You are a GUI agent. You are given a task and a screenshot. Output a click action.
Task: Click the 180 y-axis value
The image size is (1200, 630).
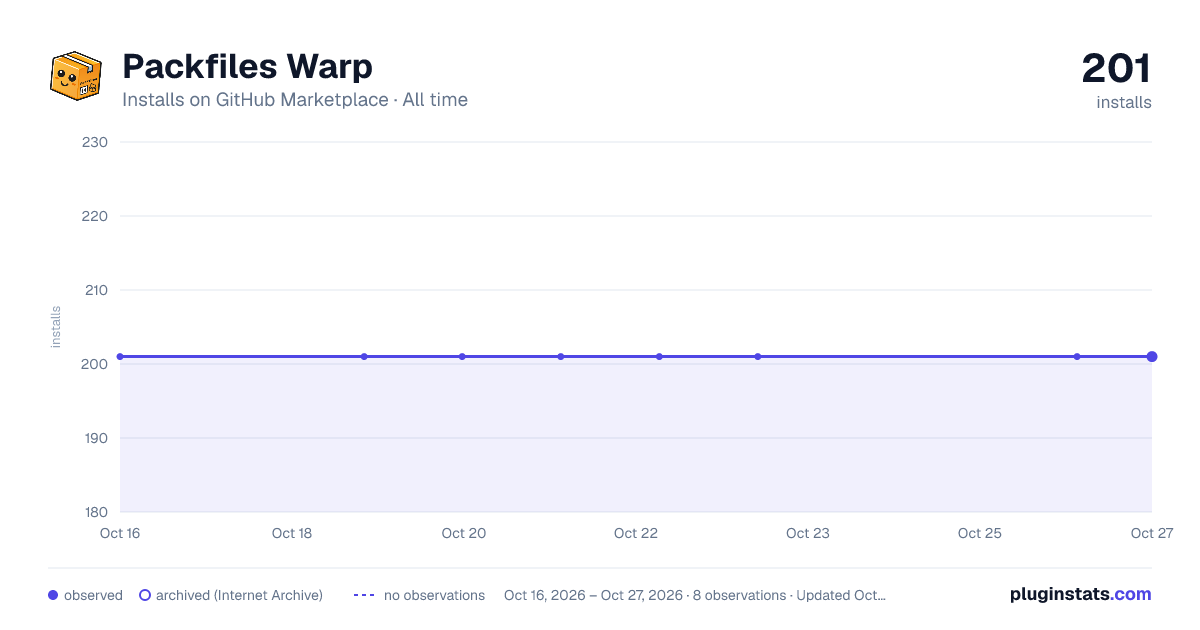click(x=95, y=512)
